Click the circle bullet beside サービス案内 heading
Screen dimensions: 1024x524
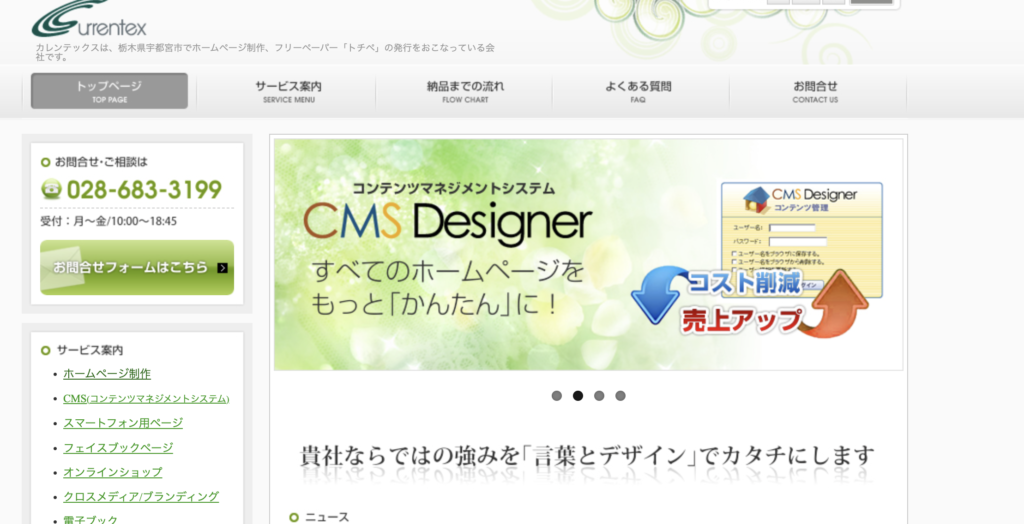pos(46,351)
